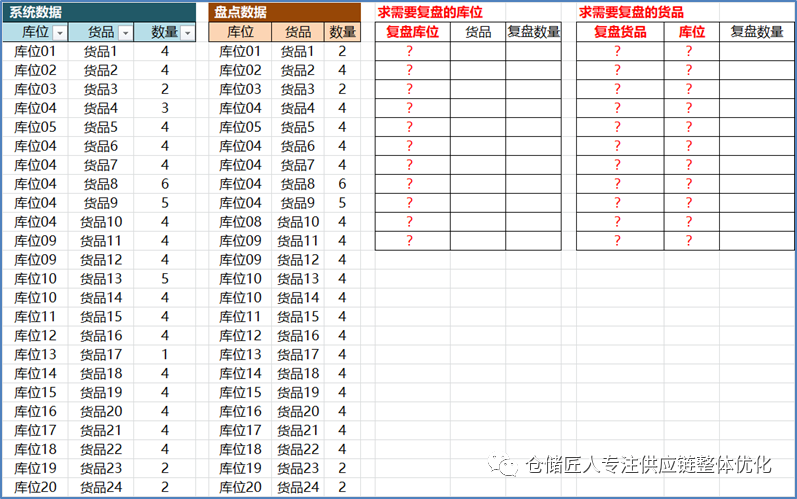Select the 复盘货品 column header
797x499 pixels.
click(x=620, y=32)
